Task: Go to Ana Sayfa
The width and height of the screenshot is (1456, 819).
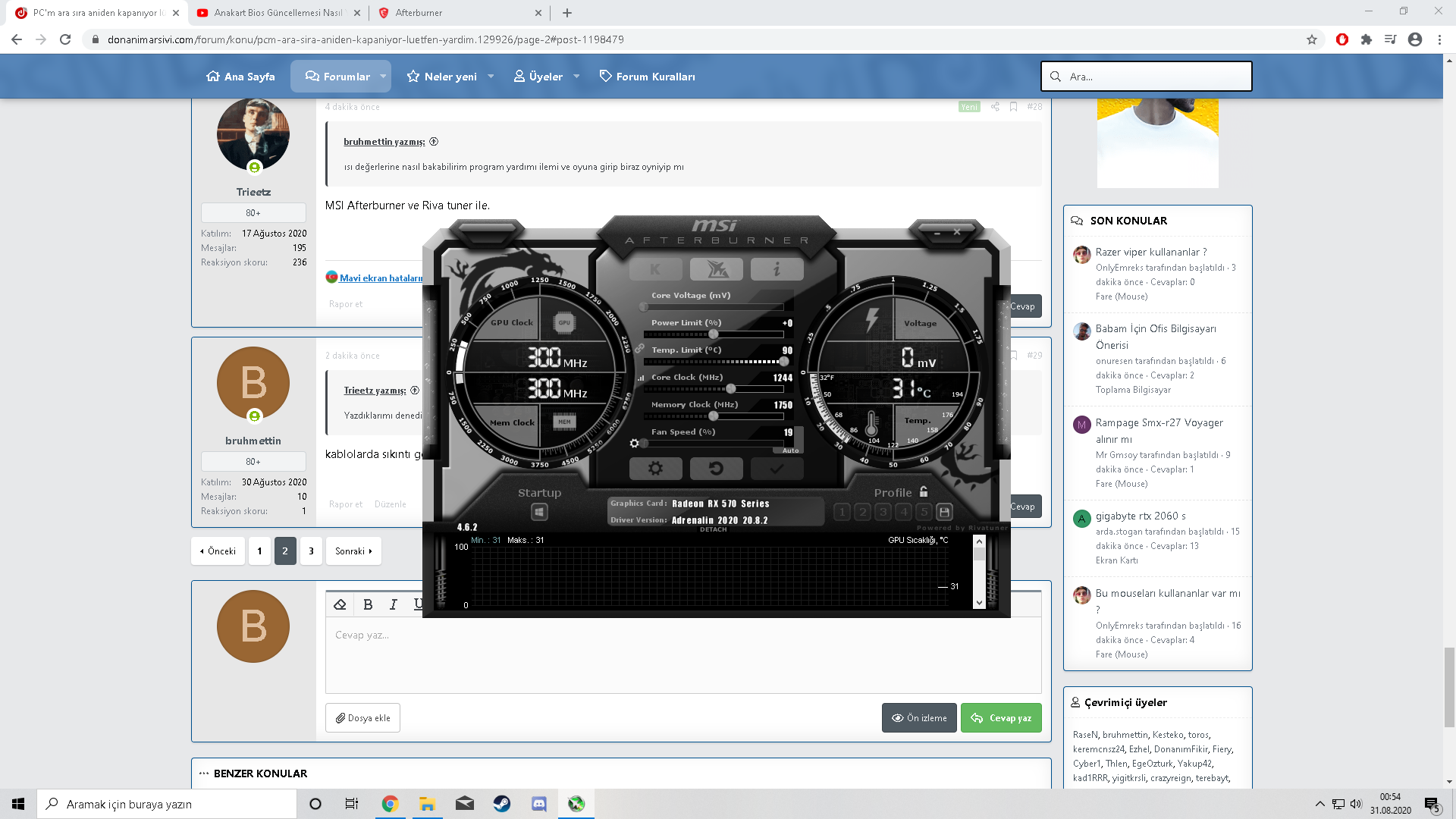Action: click(x=240, y=77)
